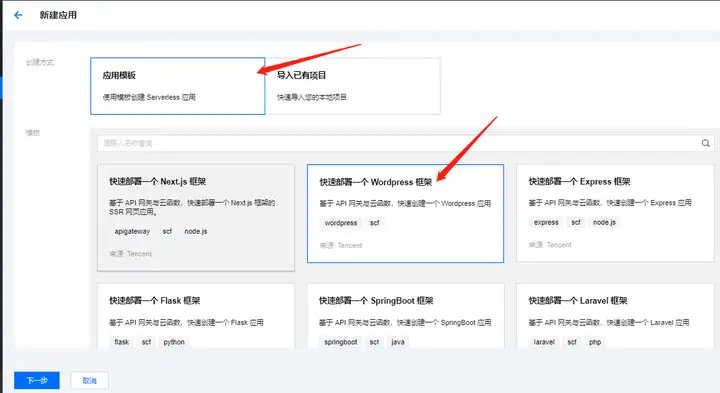The width and height of the screenshot is (720, 393).
Task: Click the python tag
Action: 174,342
